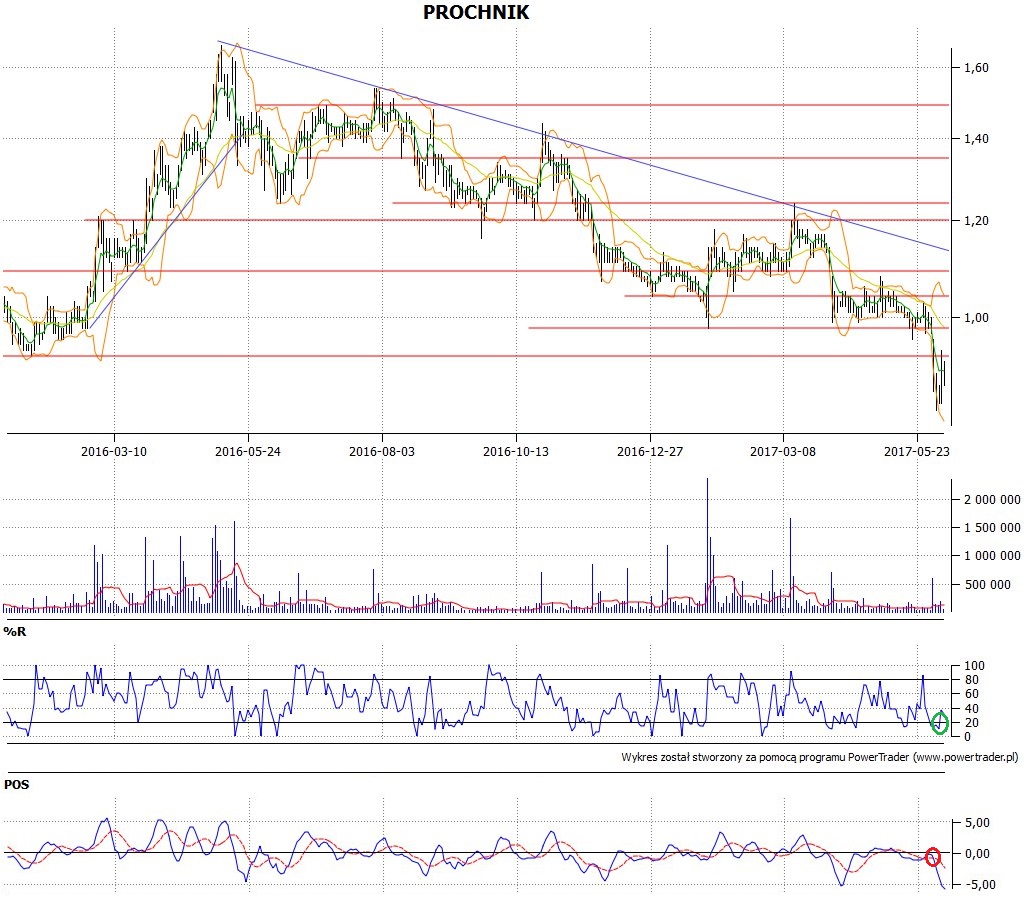This screenshot has width=1024, height=898.
Task: Click the 1,60 price axis label
Action: pyautogui.click(x=976, y=67)
